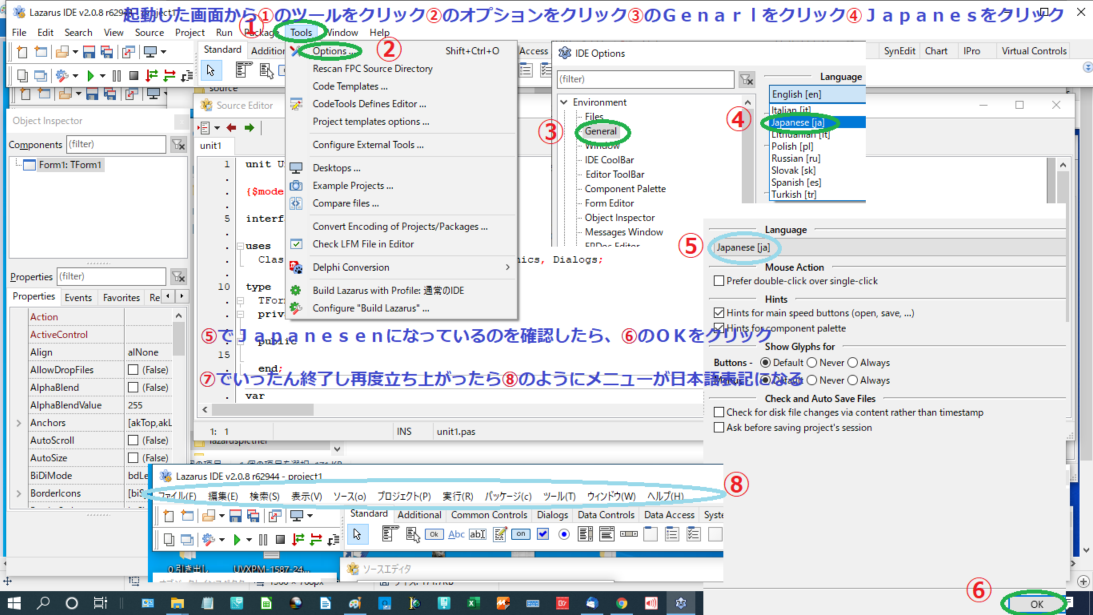The height and width of the screenshot is (615, 1093).
Task: Clear the Components filter in Object Inspector
Action: (178, 144)
